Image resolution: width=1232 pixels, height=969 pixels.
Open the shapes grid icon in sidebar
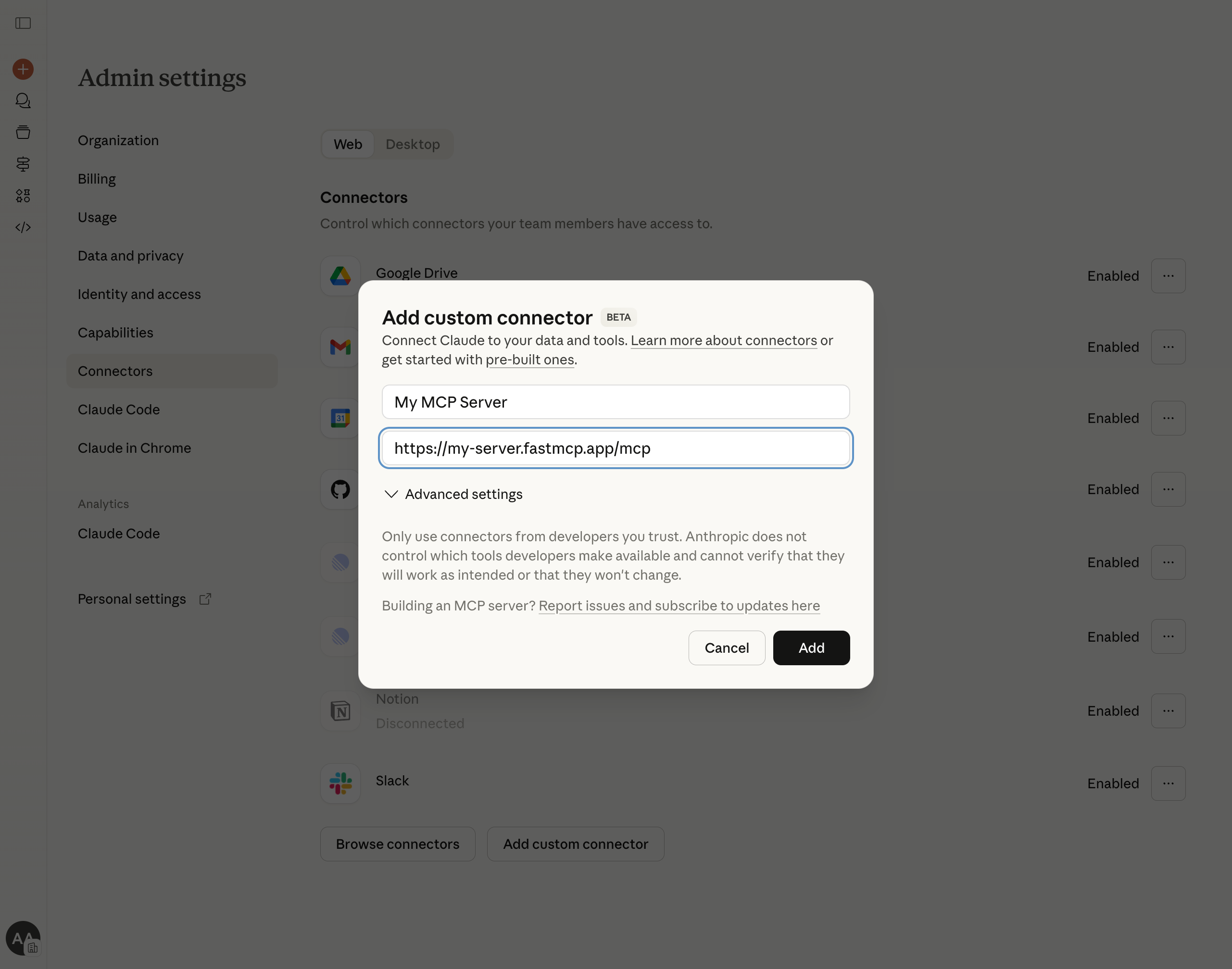[23, 196]
